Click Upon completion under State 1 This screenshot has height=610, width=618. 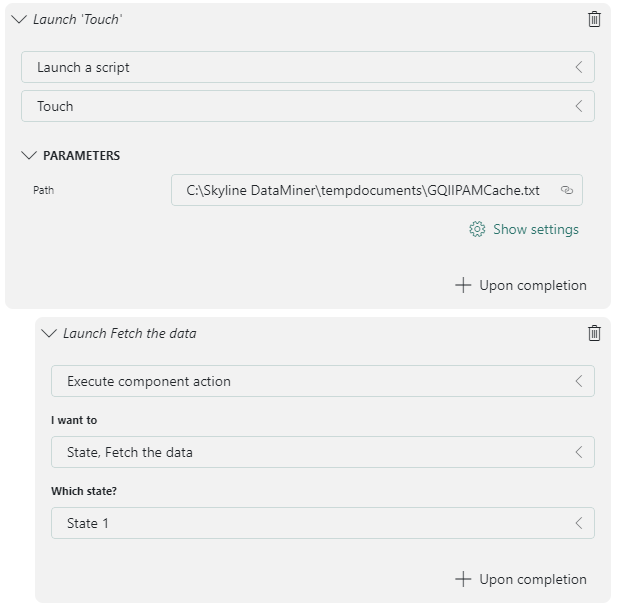pos(532,579)
